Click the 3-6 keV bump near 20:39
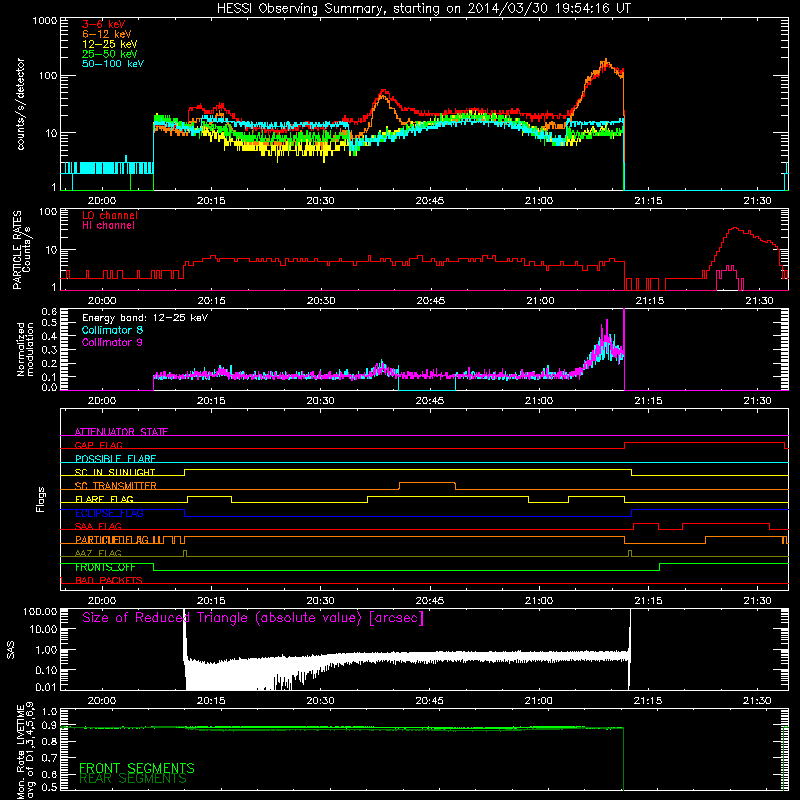The width and height of the screenshot is (800, 800). (x=384, y=92)
